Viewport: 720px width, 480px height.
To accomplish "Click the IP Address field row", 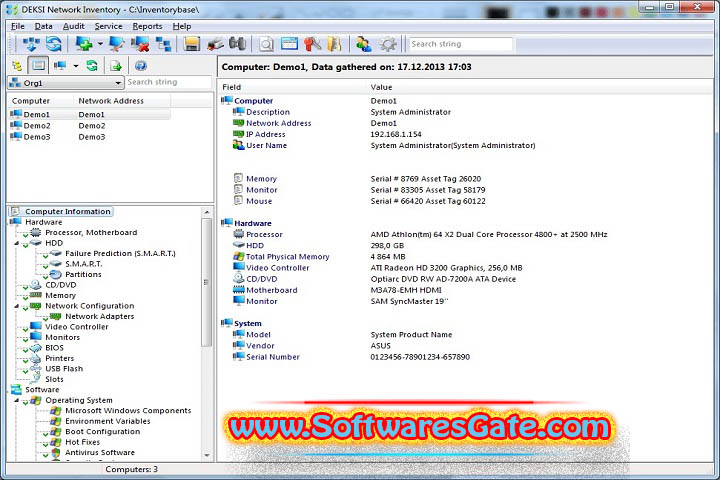I will coord(466,134).
